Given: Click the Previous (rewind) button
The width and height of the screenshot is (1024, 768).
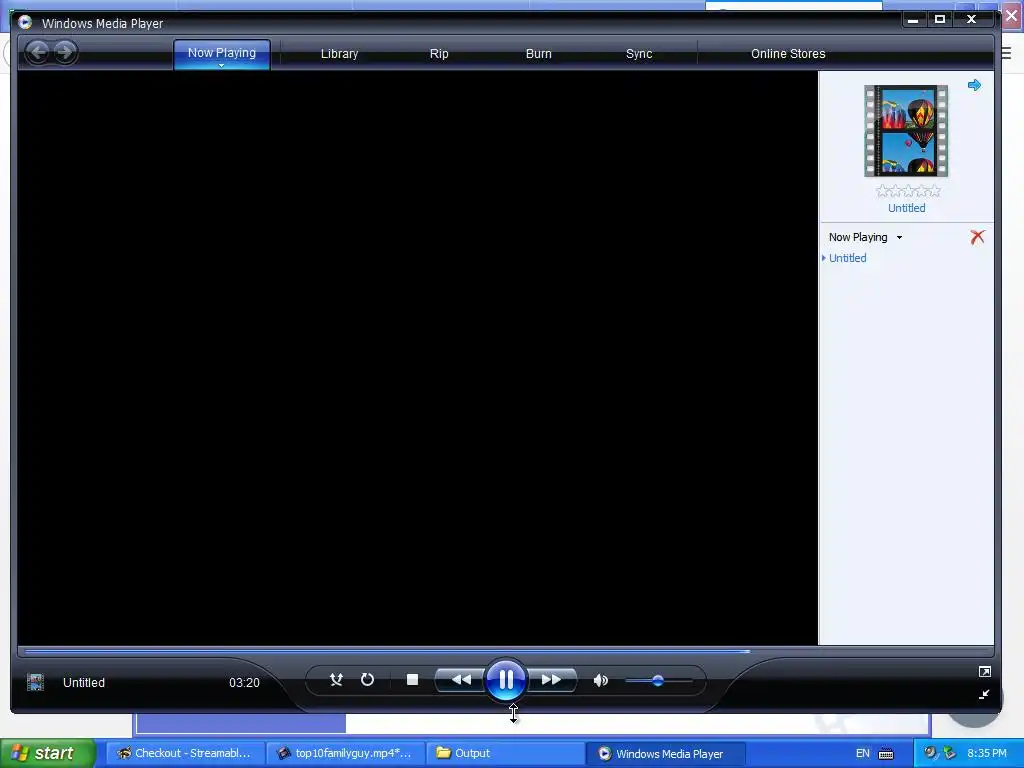Looking at the screenshot, I should tap(460, 680).
